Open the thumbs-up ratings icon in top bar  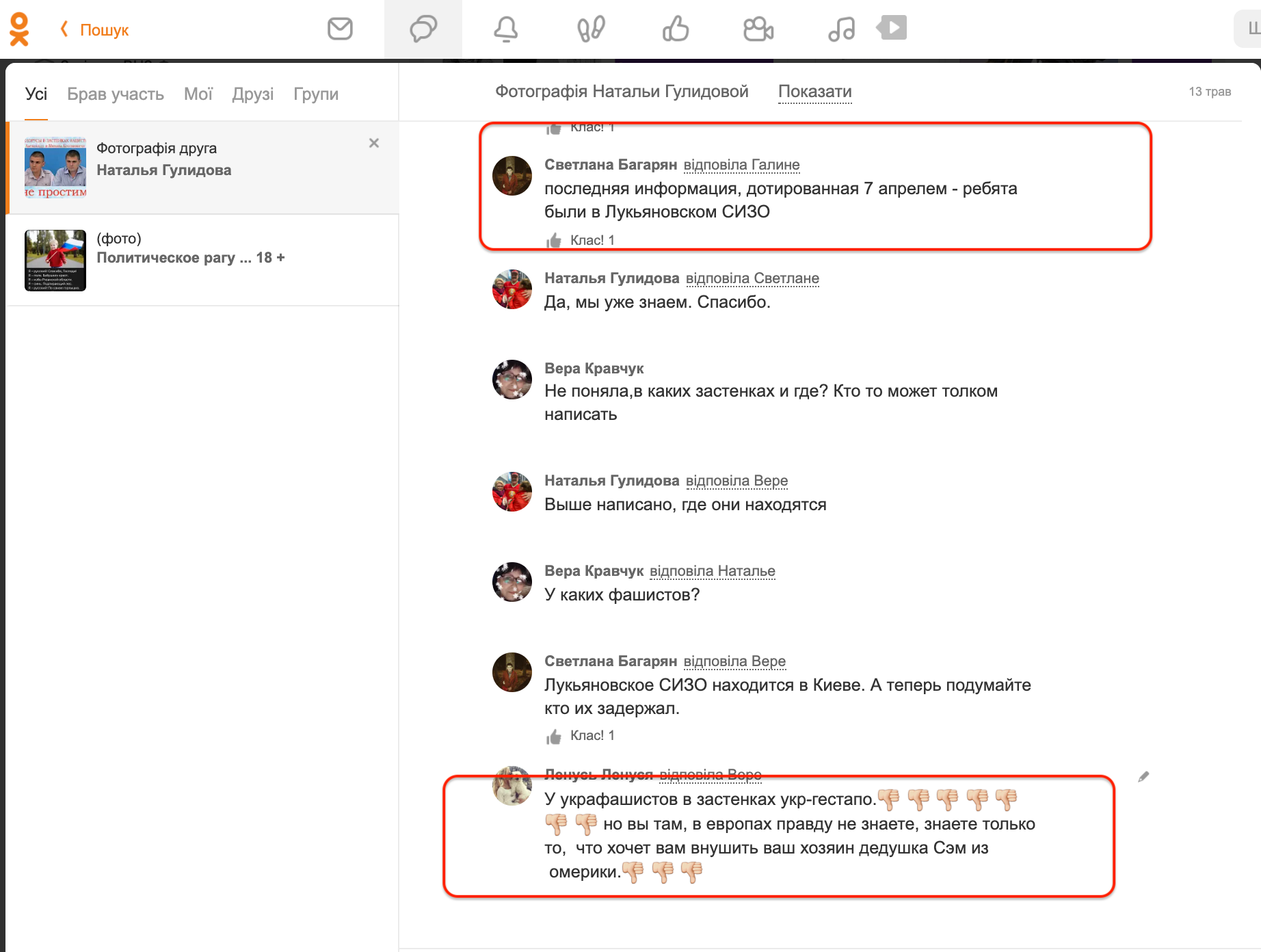click(675, 29)
